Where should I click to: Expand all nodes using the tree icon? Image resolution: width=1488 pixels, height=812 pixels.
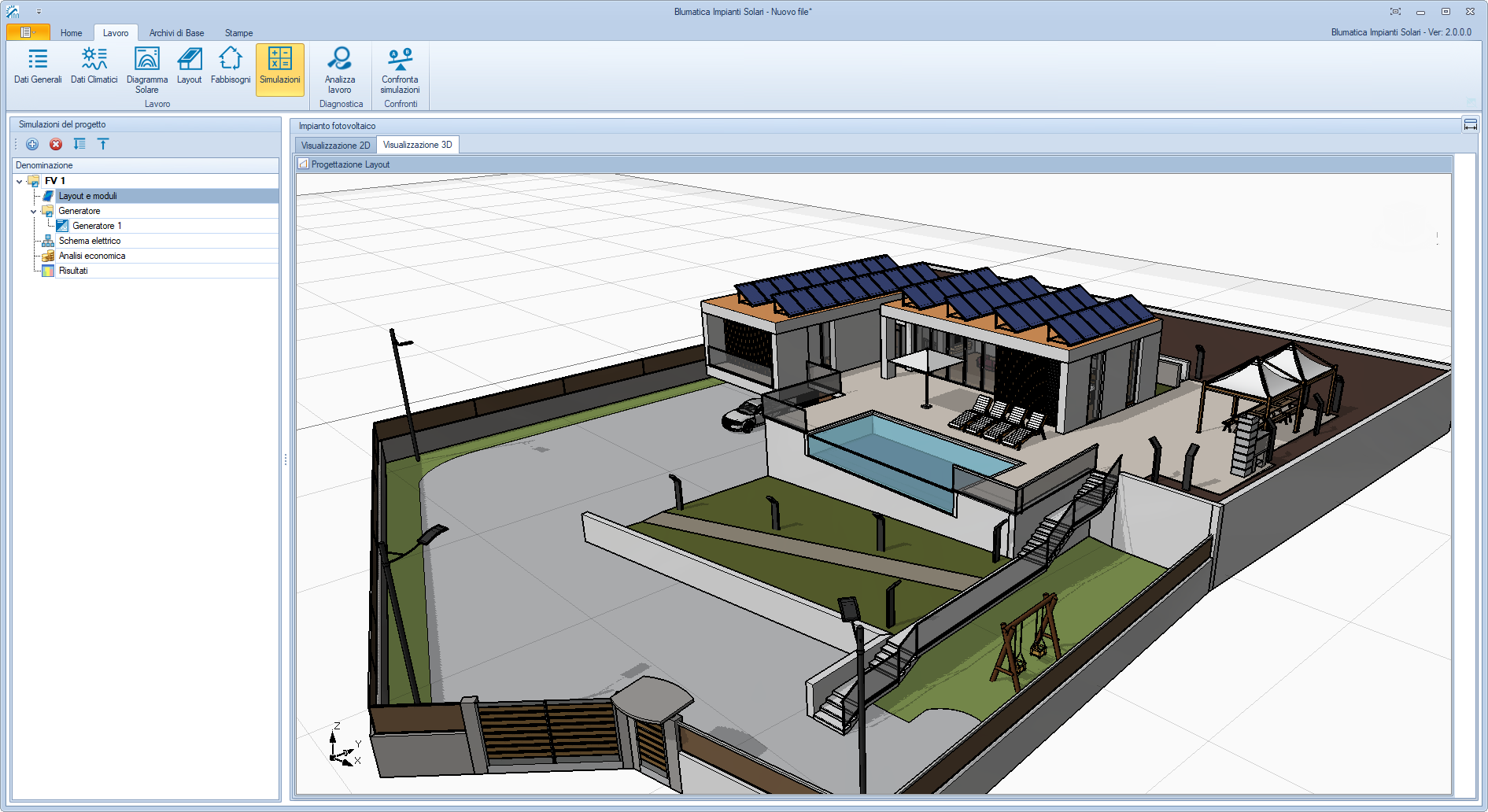(x=79, y=144)
